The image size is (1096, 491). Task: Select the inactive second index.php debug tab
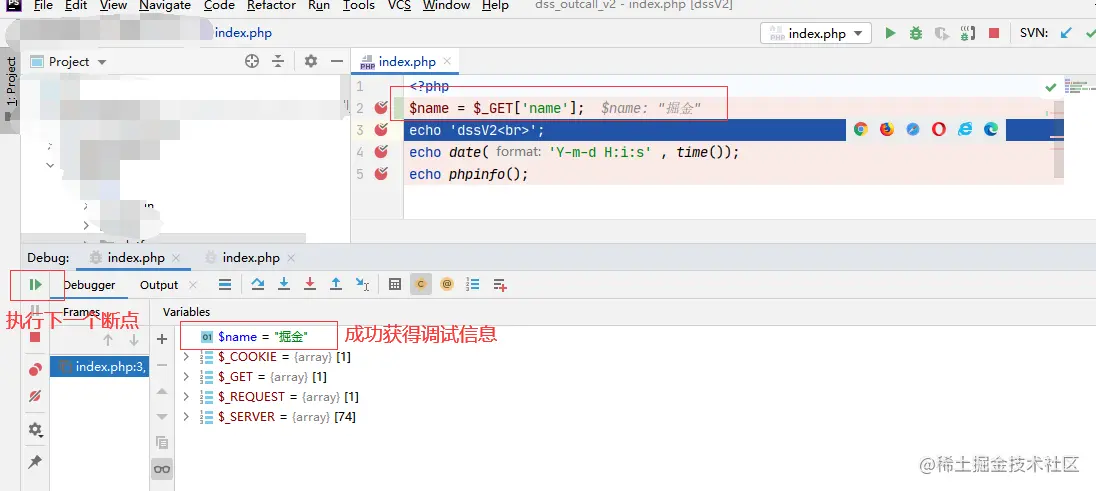[x=251, y=257]
